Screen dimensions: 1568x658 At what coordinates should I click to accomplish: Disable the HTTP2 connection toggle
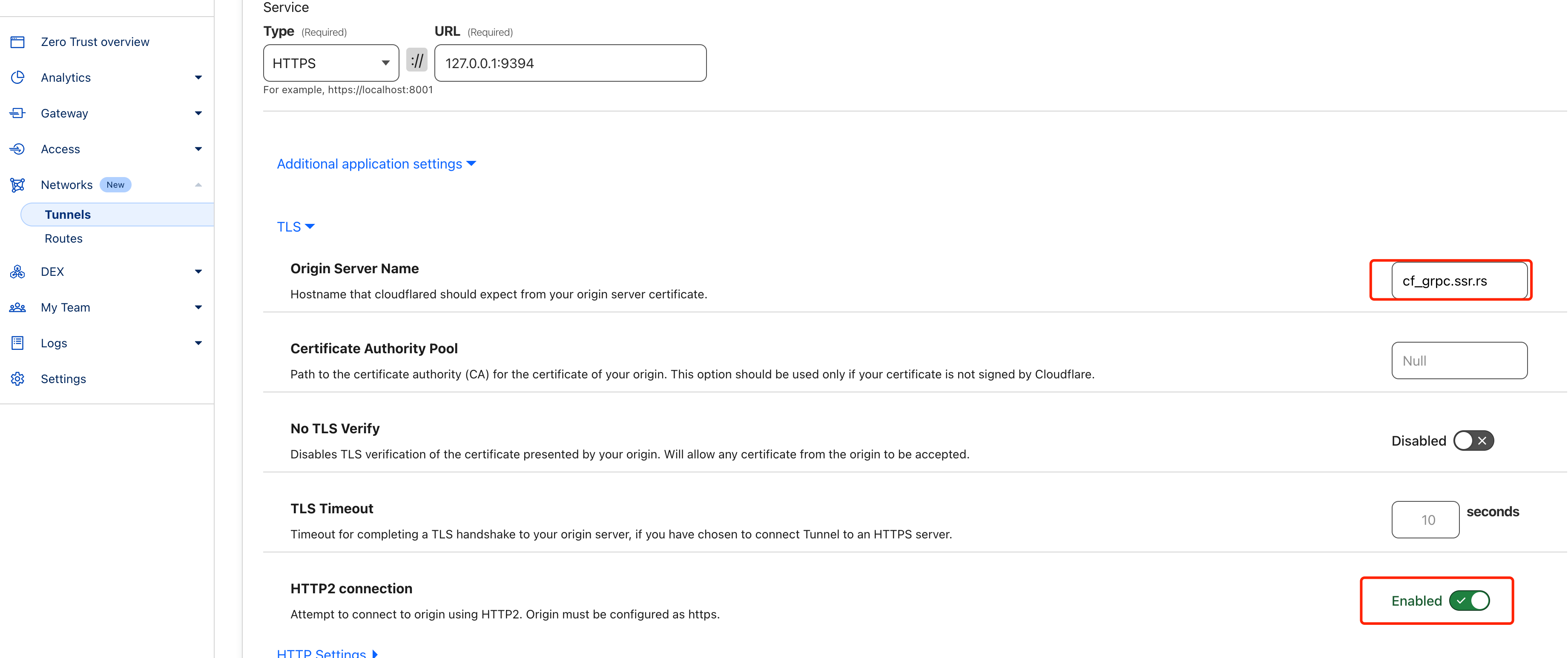tap(1469, 601)
